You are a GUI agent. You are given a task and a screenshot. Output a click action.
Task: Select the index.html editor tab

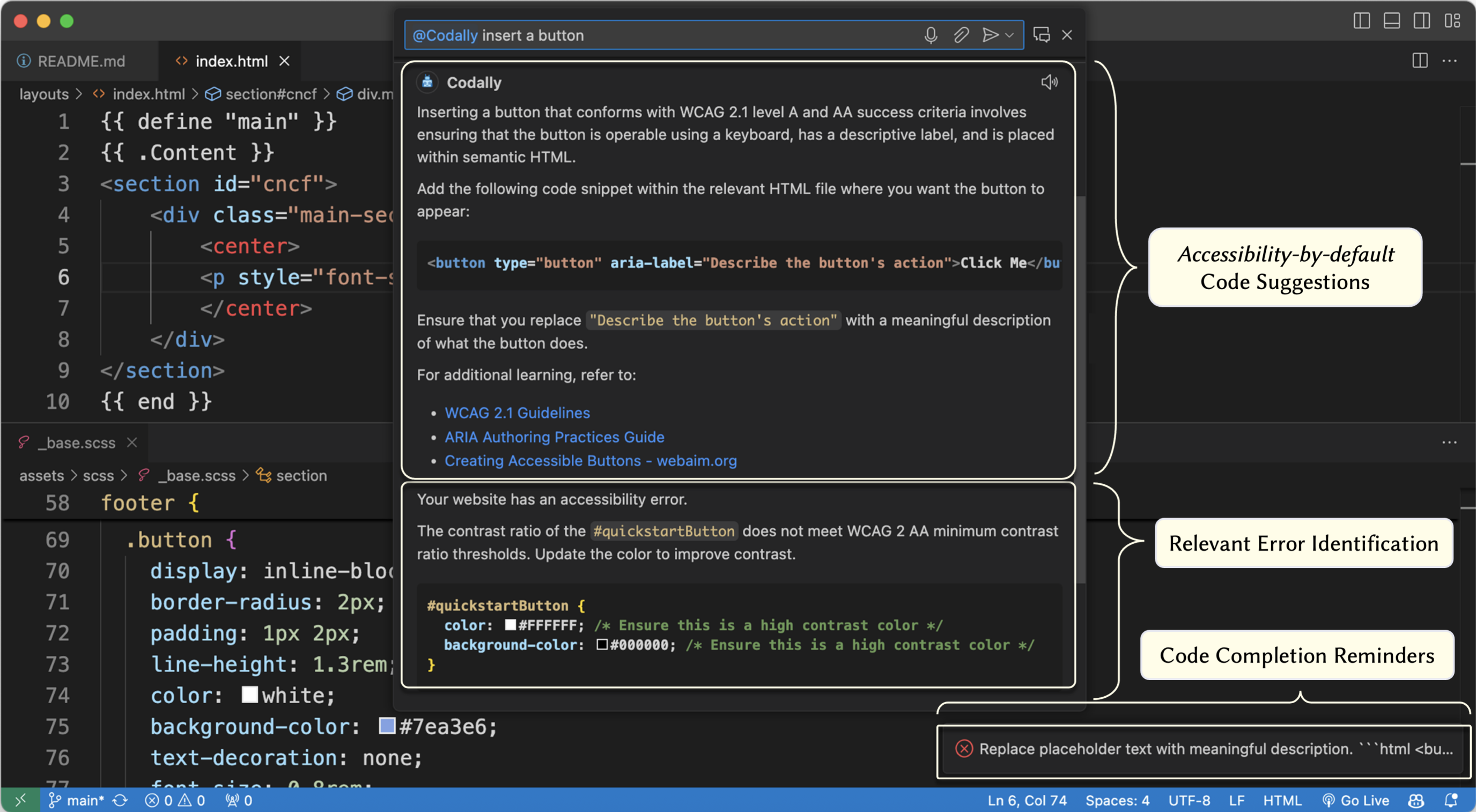(x=231, y=61)
